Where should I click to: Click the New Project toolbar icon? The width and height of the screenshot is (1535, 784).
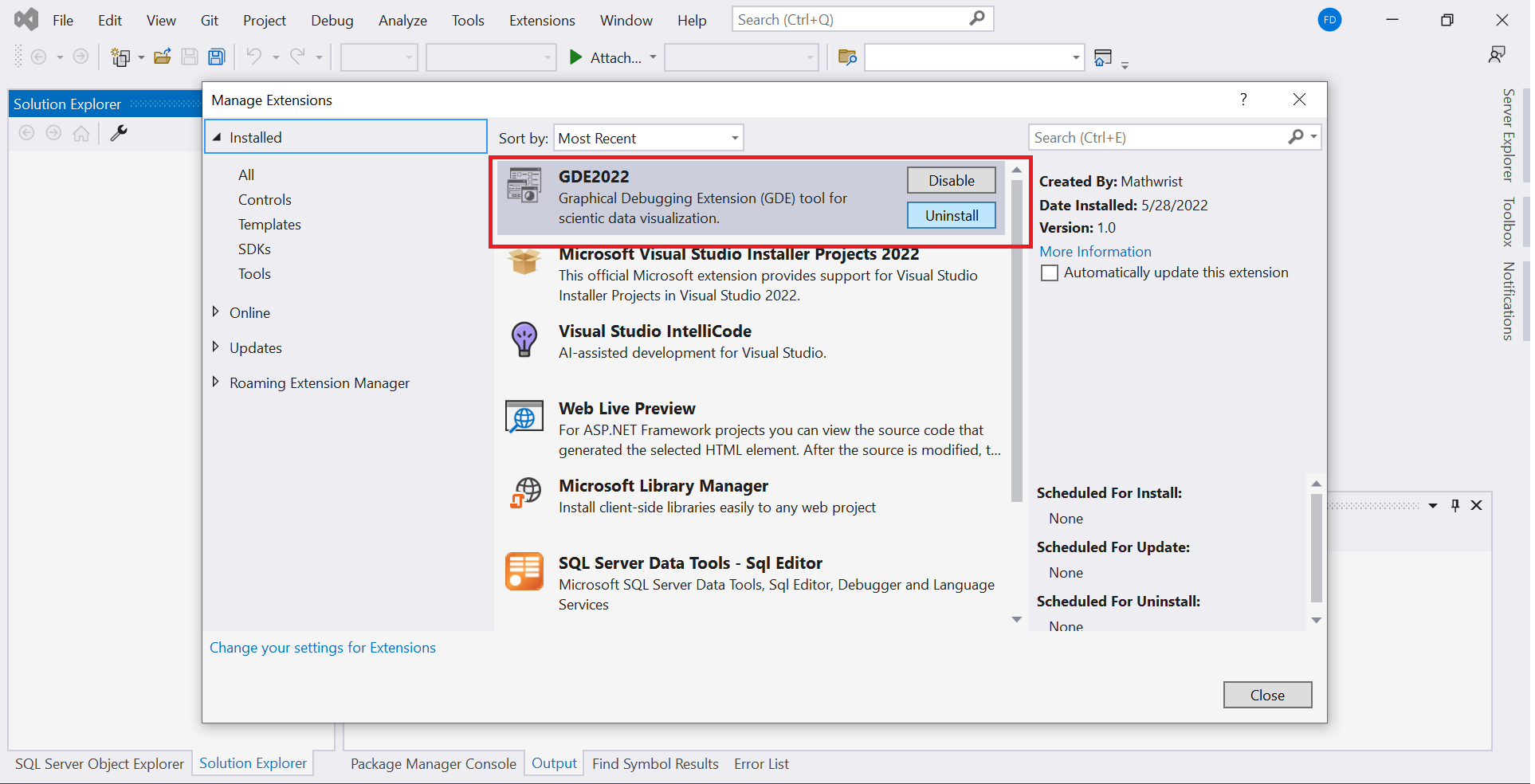(x=120, y=57)
